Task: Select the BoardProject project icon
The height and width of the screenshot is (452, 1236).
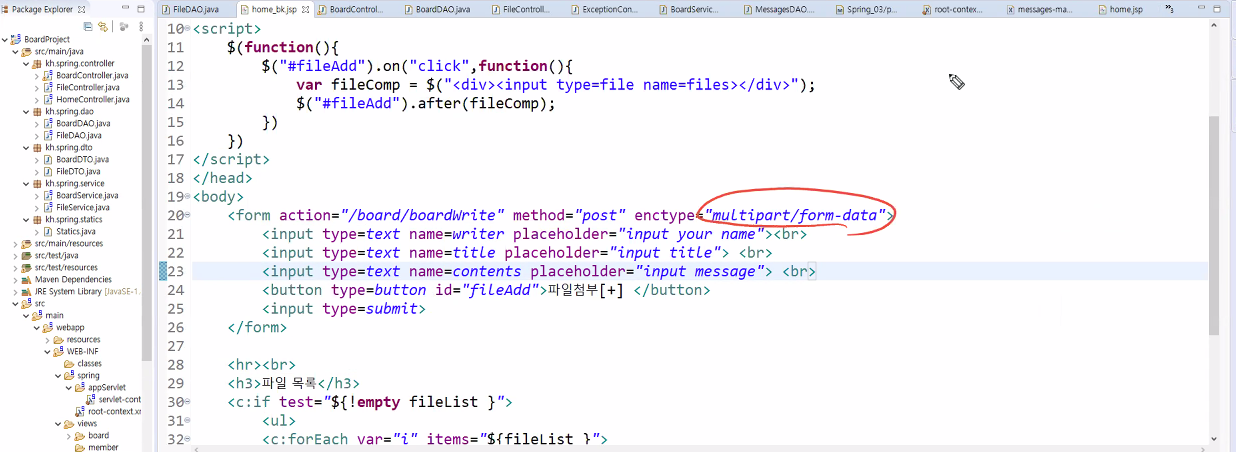Action: [16, 39]
